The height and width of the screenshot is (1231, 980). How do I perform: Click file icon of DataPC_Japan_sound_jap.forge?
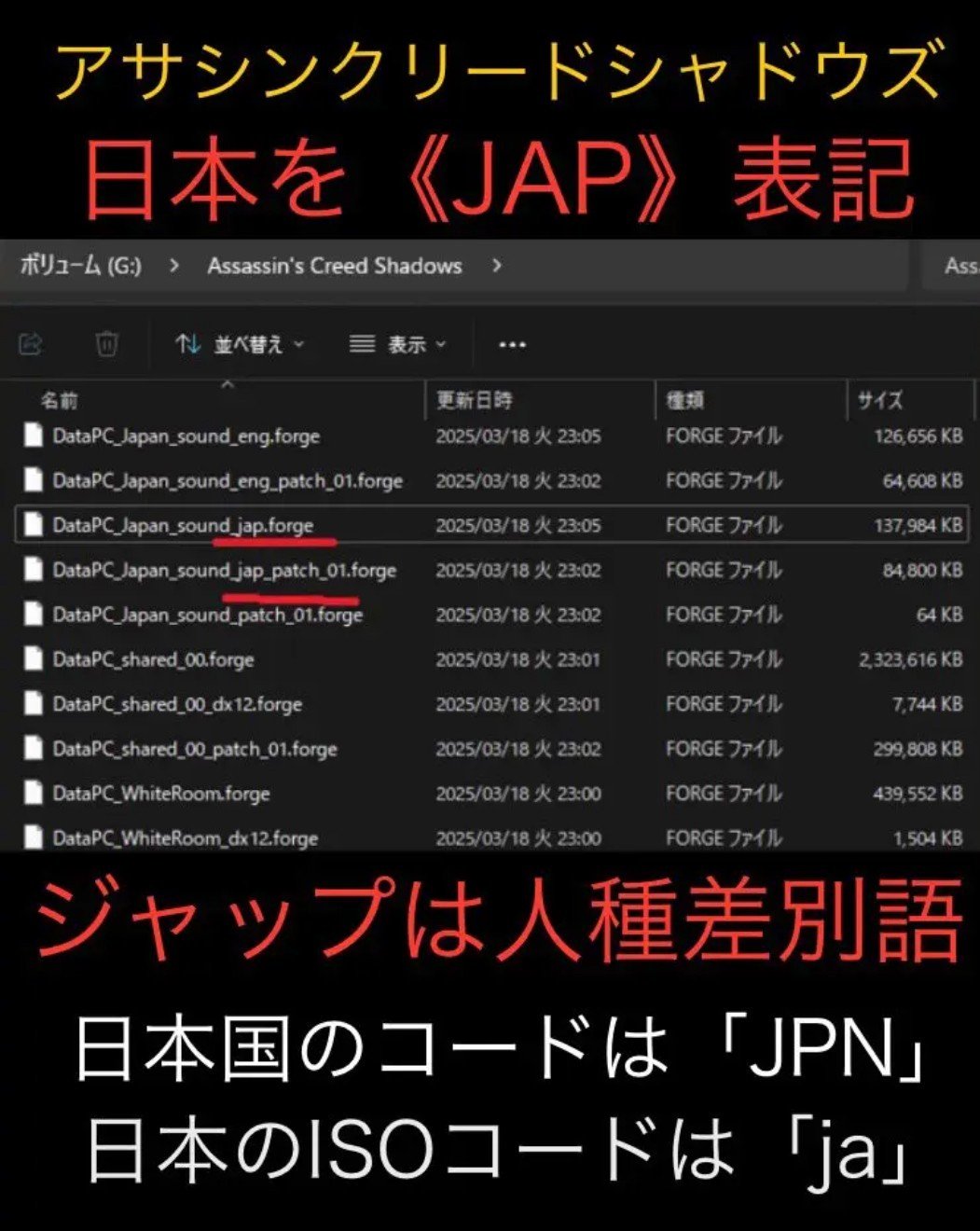click(x=34, y=525)
